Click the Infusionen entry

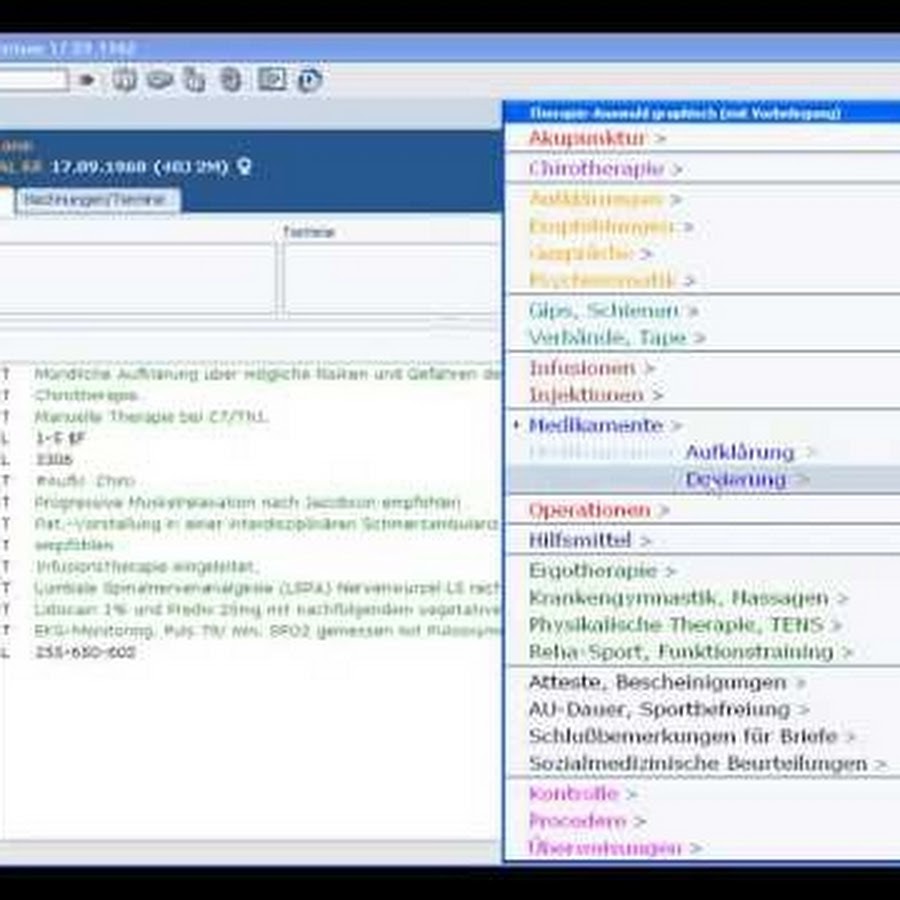[582, 368]
